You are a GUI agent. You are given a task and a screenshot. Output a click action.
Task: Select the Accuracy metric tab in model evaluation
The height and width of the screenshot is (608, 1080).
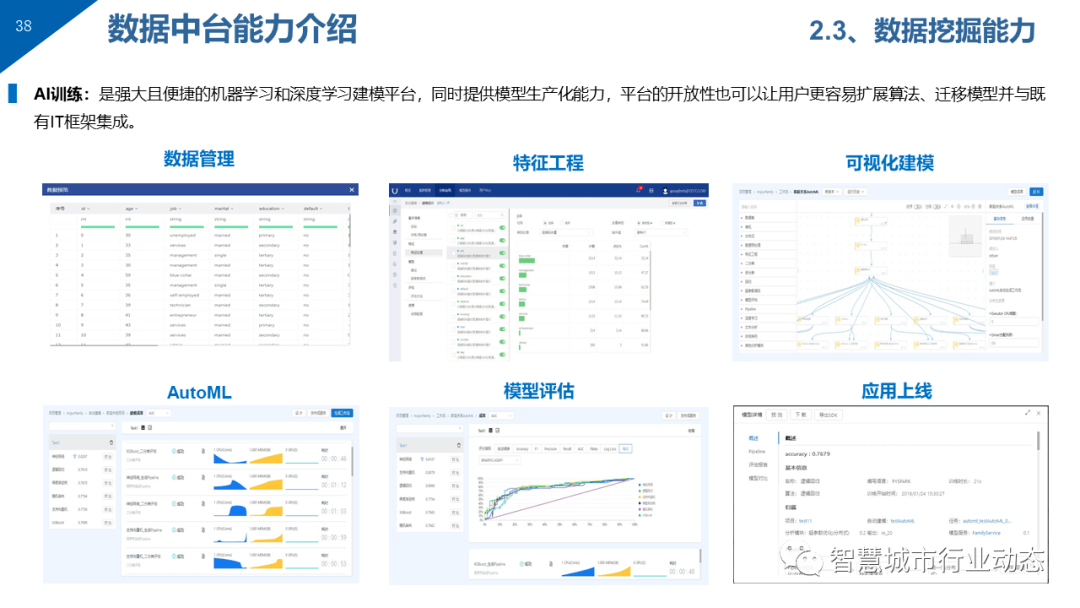click(522, 449)
